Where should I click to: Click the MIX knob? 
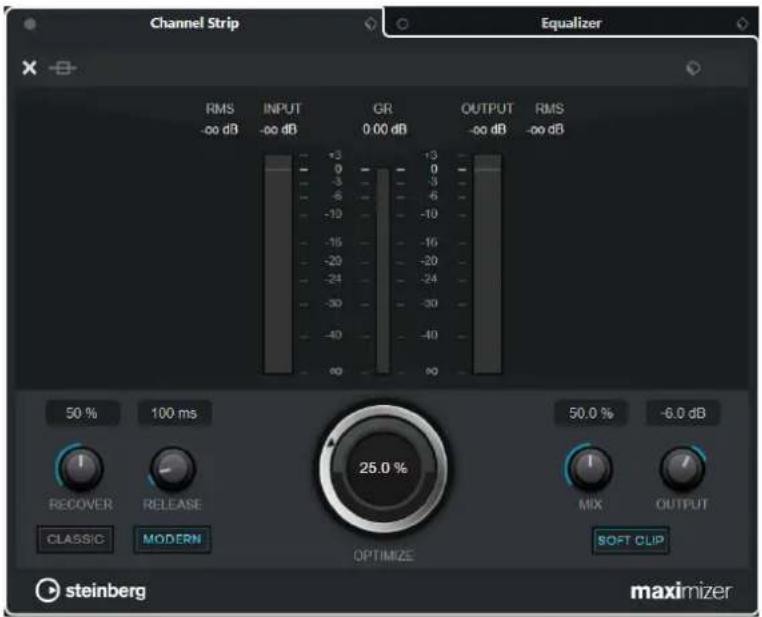pyautogui.click(x=590, y=468)
